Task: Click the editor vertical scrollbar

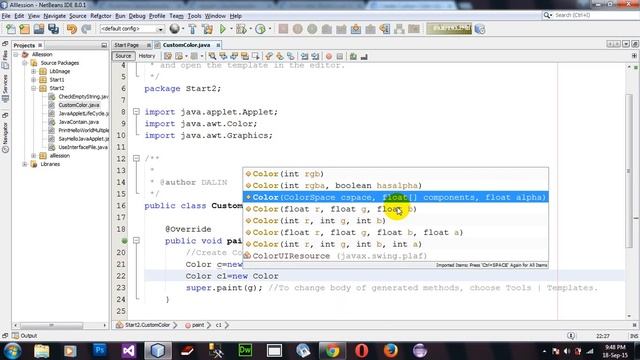Action: [x=629, y=170]
